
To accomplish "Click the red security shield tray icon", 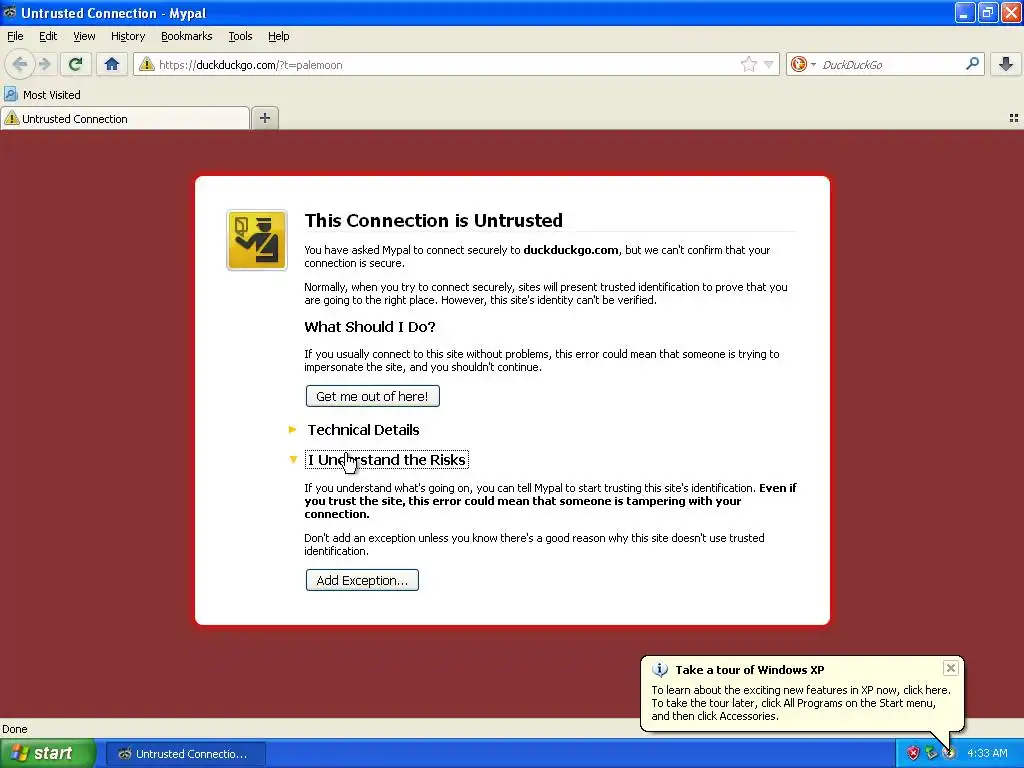I will coord(913,753).
